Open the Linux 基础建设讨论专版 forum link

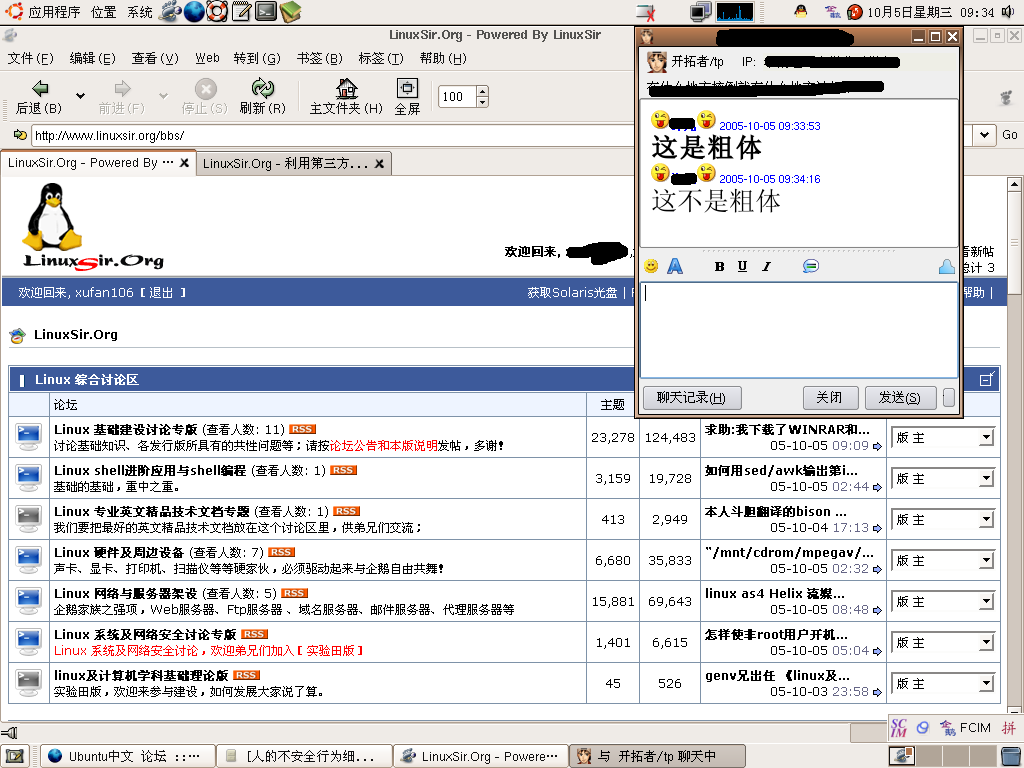(x=125, y=430)
